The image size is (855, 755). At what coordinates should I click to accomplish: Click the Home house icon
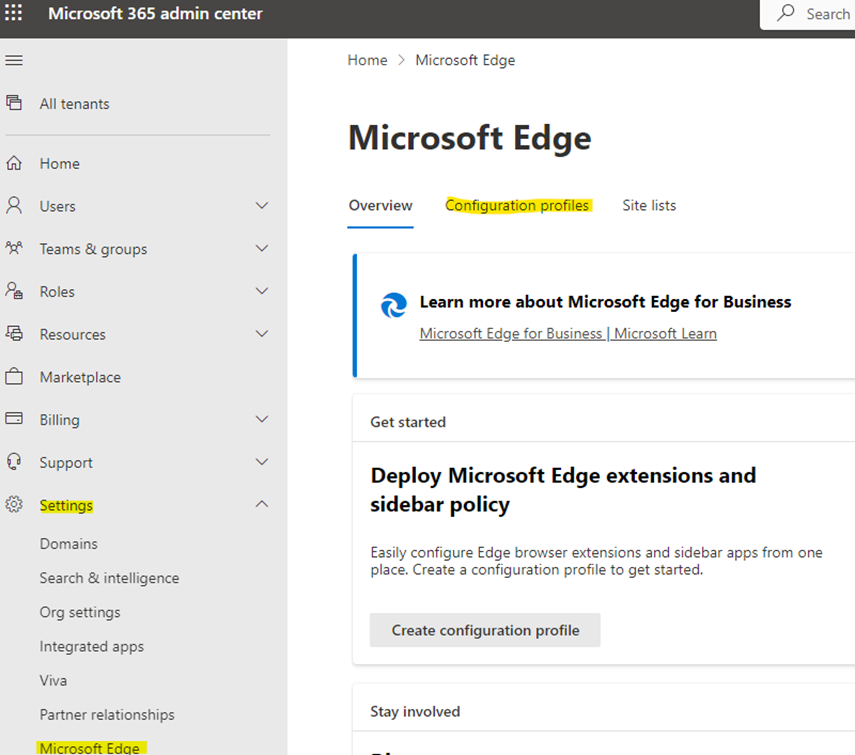pyautogui.click(x=14, y=163)
